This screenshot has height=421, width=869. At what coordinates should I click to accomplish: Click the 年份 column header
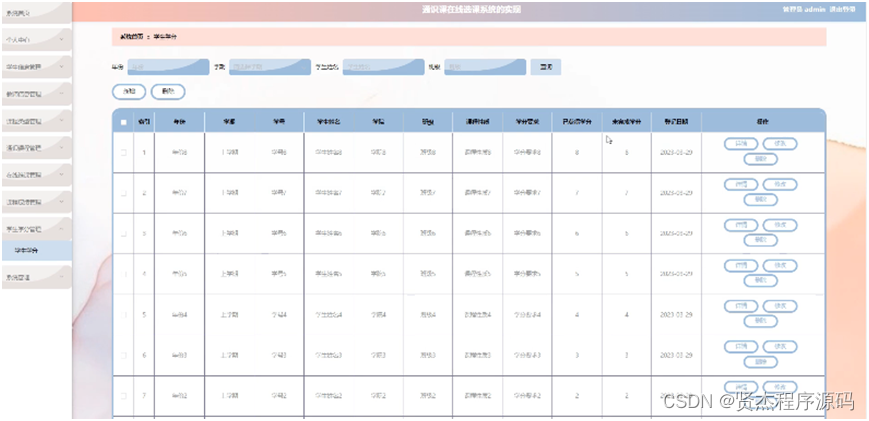tap(180, 122)
